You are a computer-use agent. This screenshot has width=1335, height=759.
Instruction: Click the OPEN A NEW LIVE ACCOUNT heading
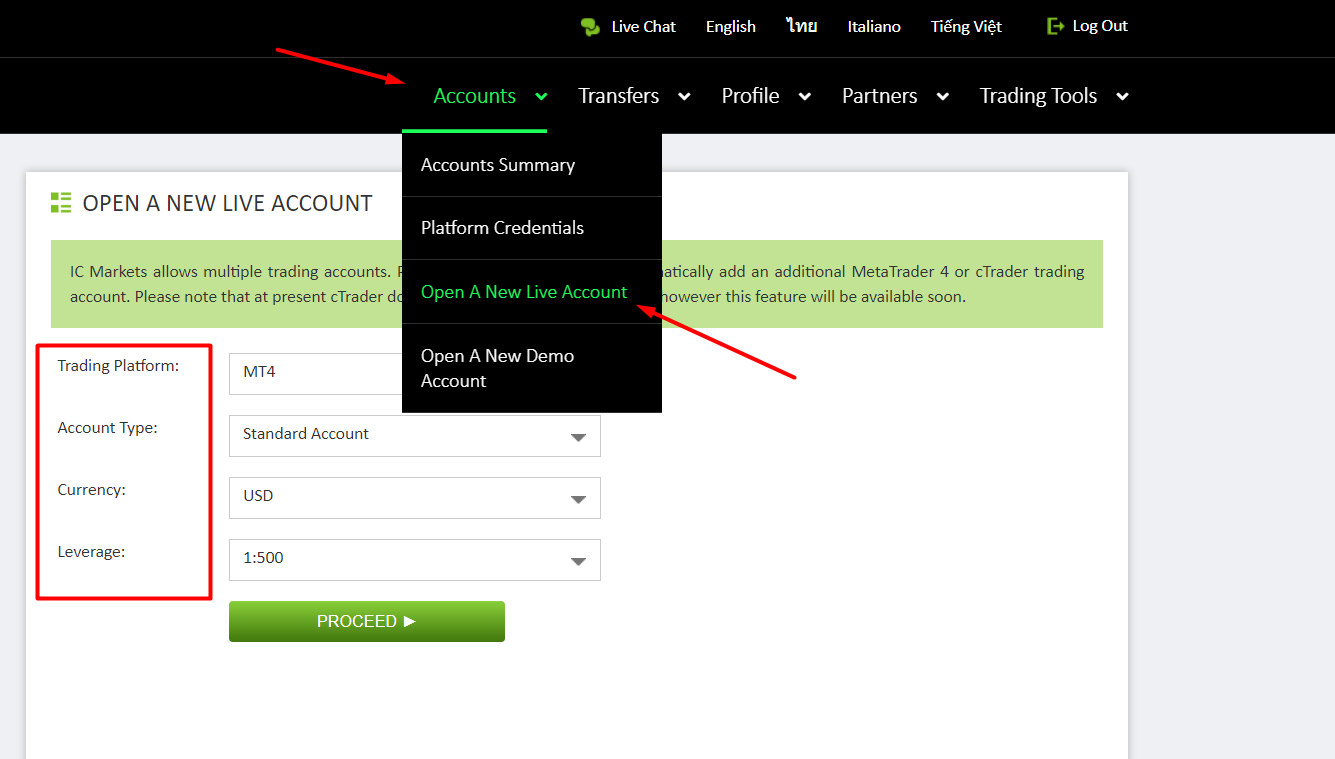click(227, 204)
